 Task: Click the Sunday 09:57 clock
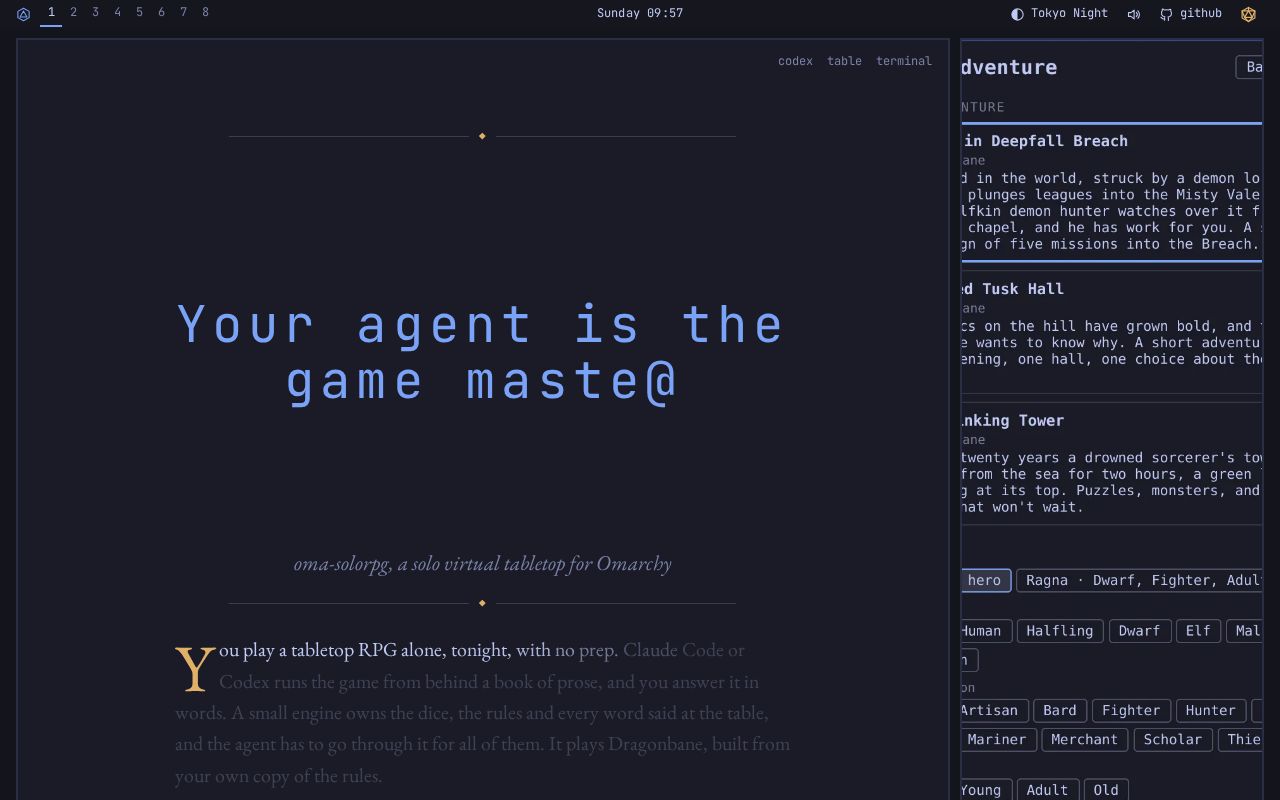click(x=640, y=14)
